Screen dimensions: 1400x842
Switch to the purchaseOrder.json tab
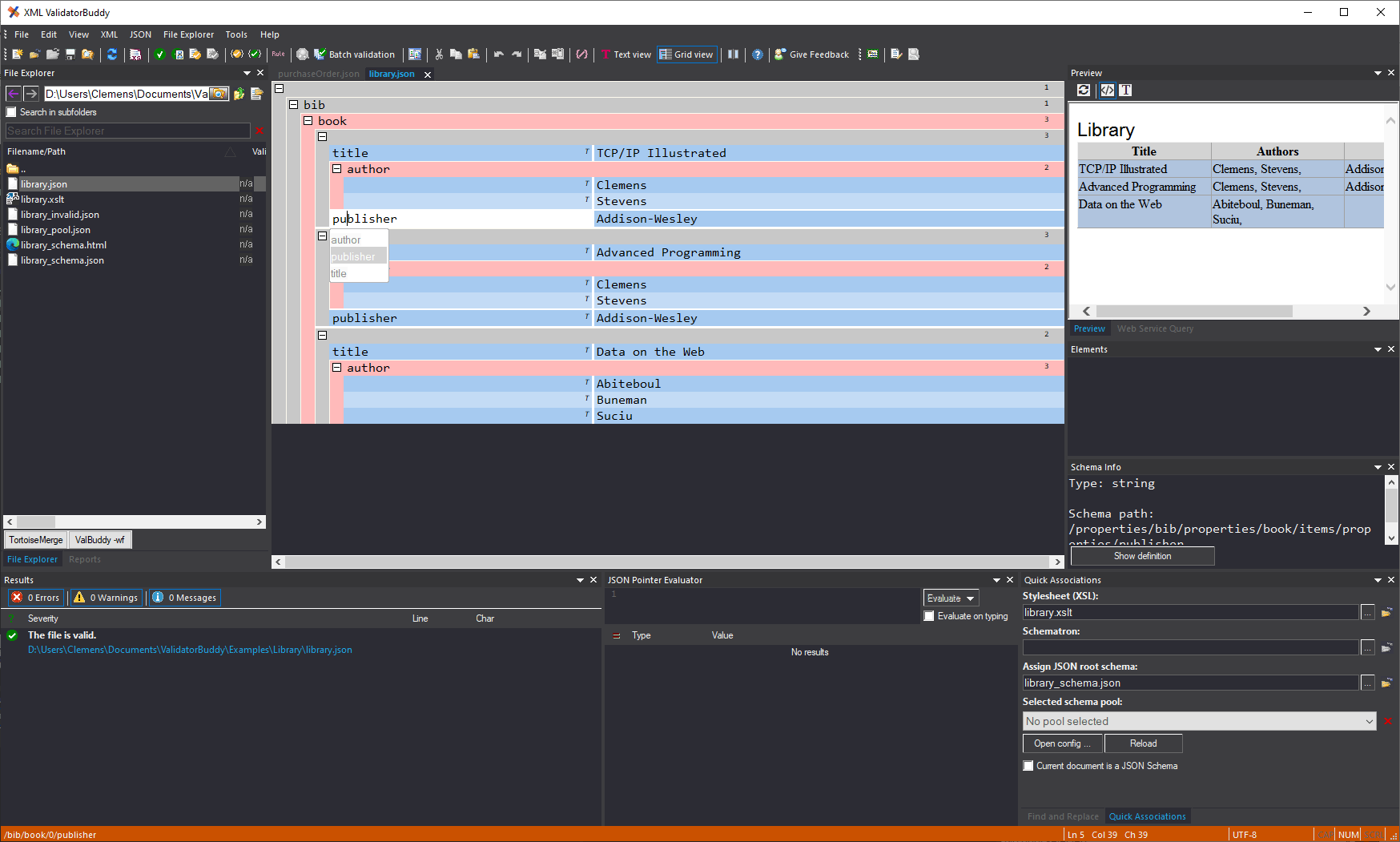[318, 74]
